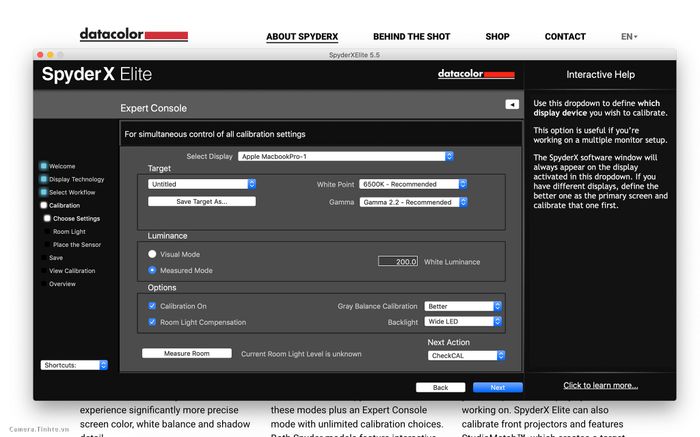Select Choose Settings sub-step
The image size is (700, 437).
coord(76,218)
